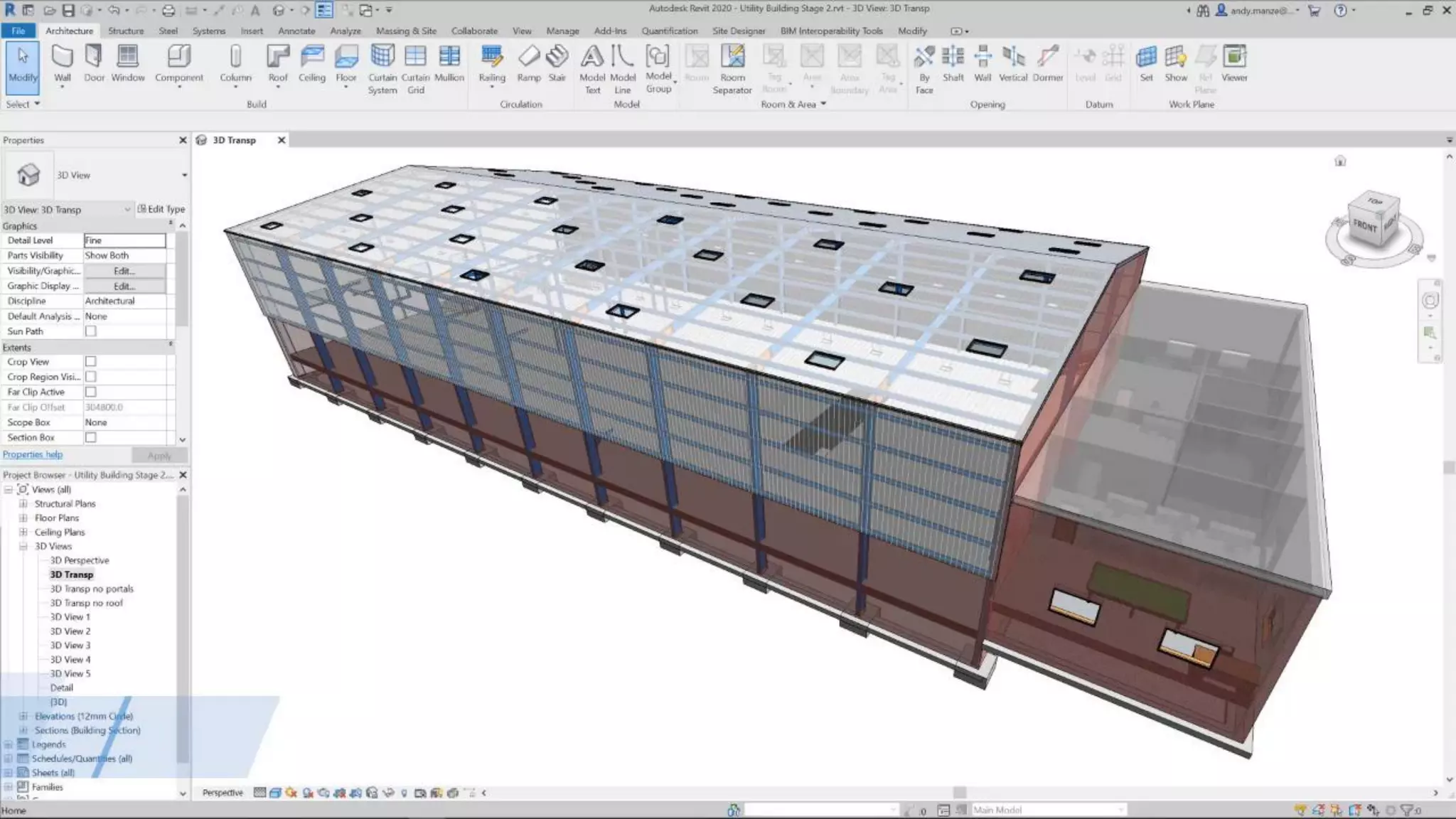Switch to the Structure ribbon tab
Viewport: 1456px width, 819px height.
(x=126, y=31)
